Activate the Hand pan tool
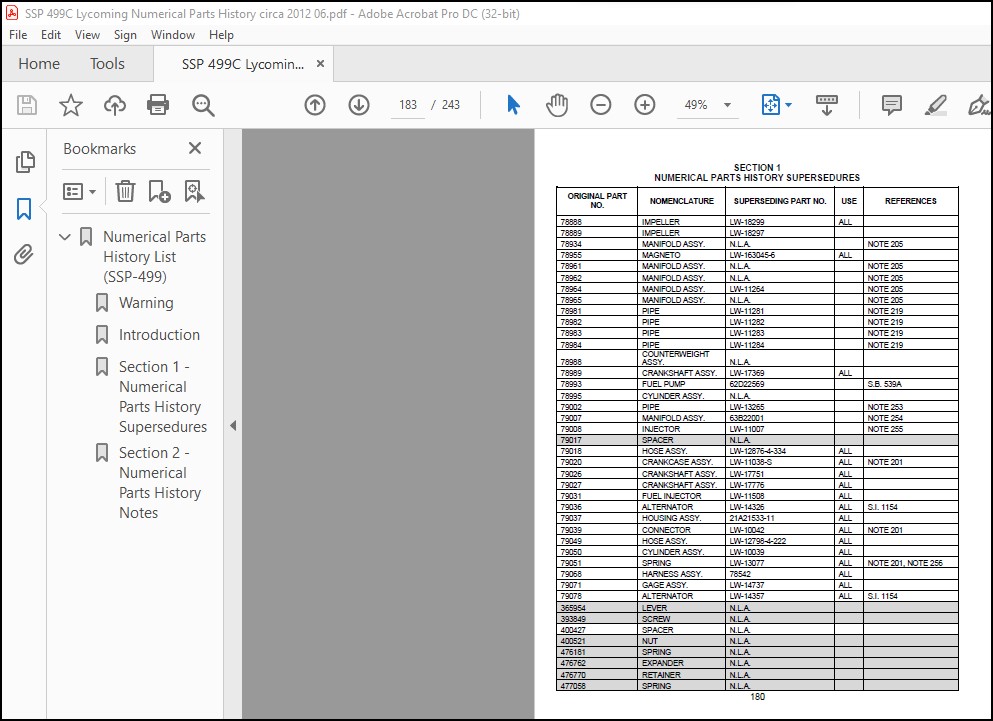This screenshot has width=993, height=721. [557, 105]
